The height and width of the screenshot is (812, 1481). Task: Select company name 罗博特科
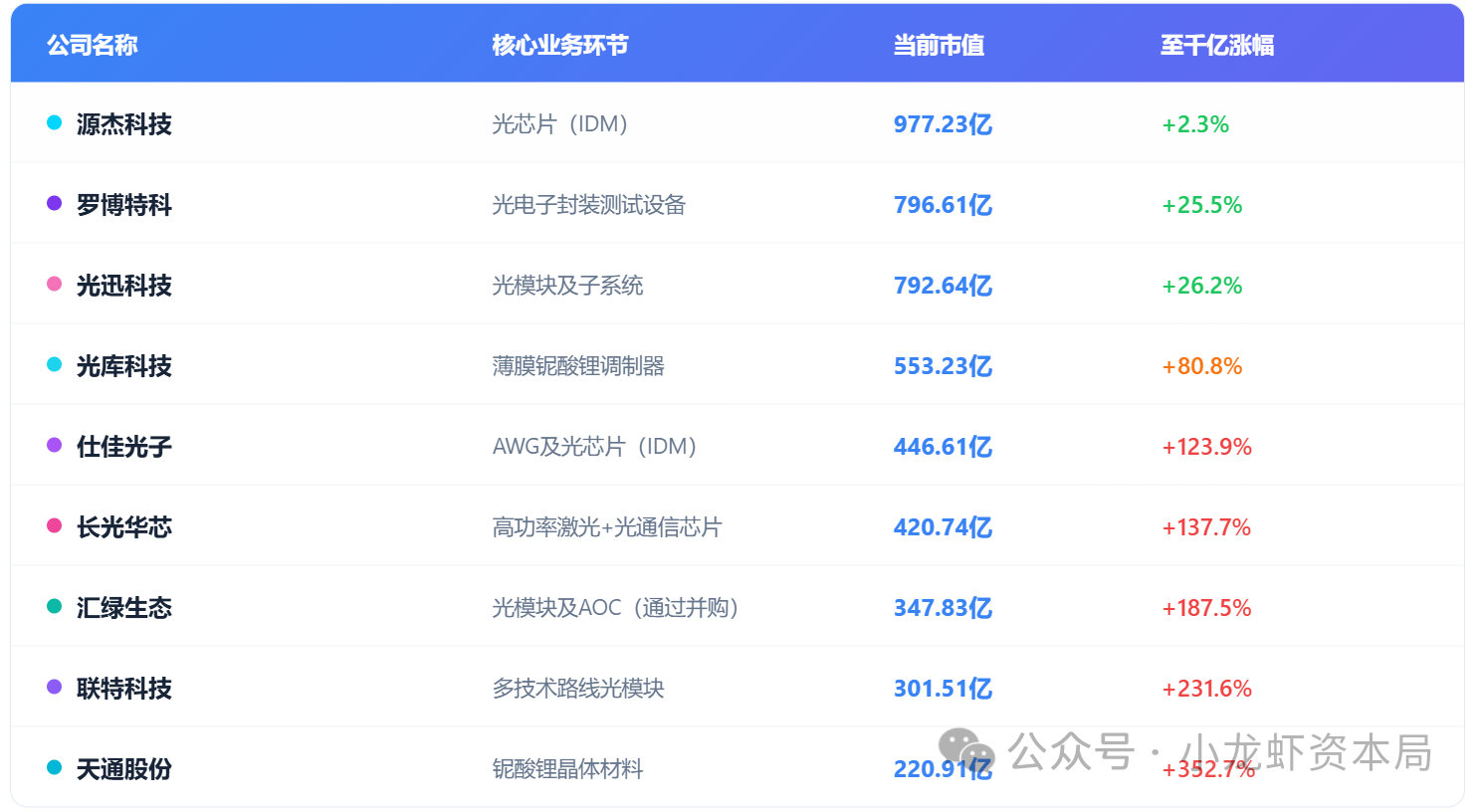(124, 205)
